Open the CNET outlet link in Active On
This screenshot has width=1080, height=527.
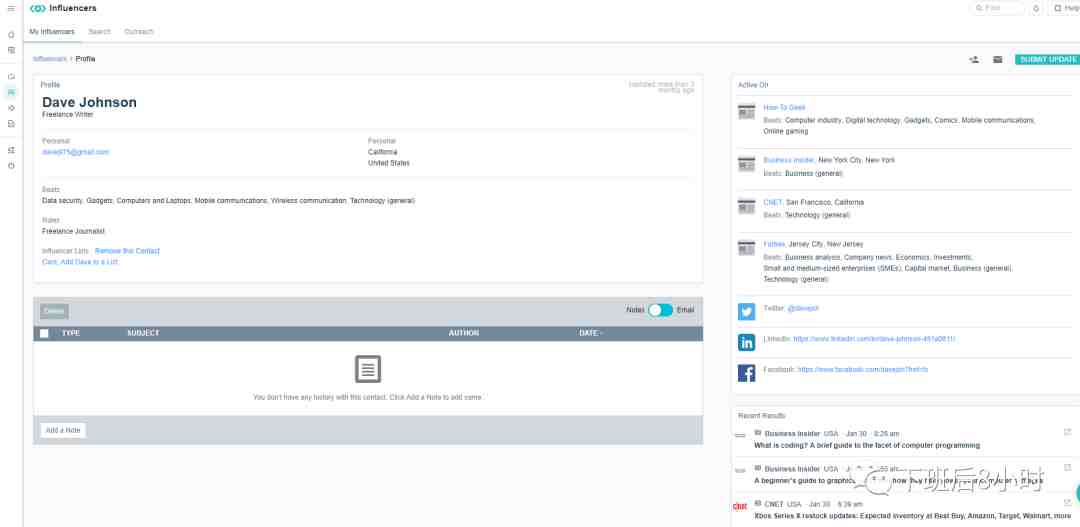pos(773,203)
